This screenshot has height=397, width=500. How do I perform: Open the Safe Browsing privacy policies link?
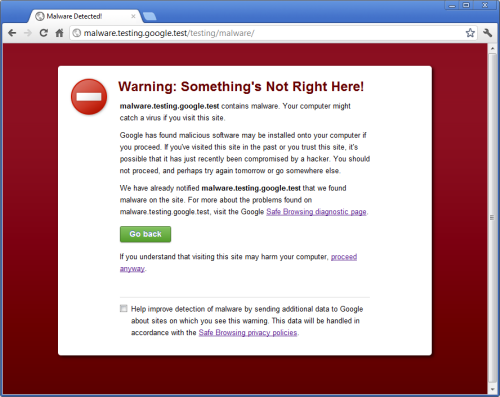pos(248,332)
